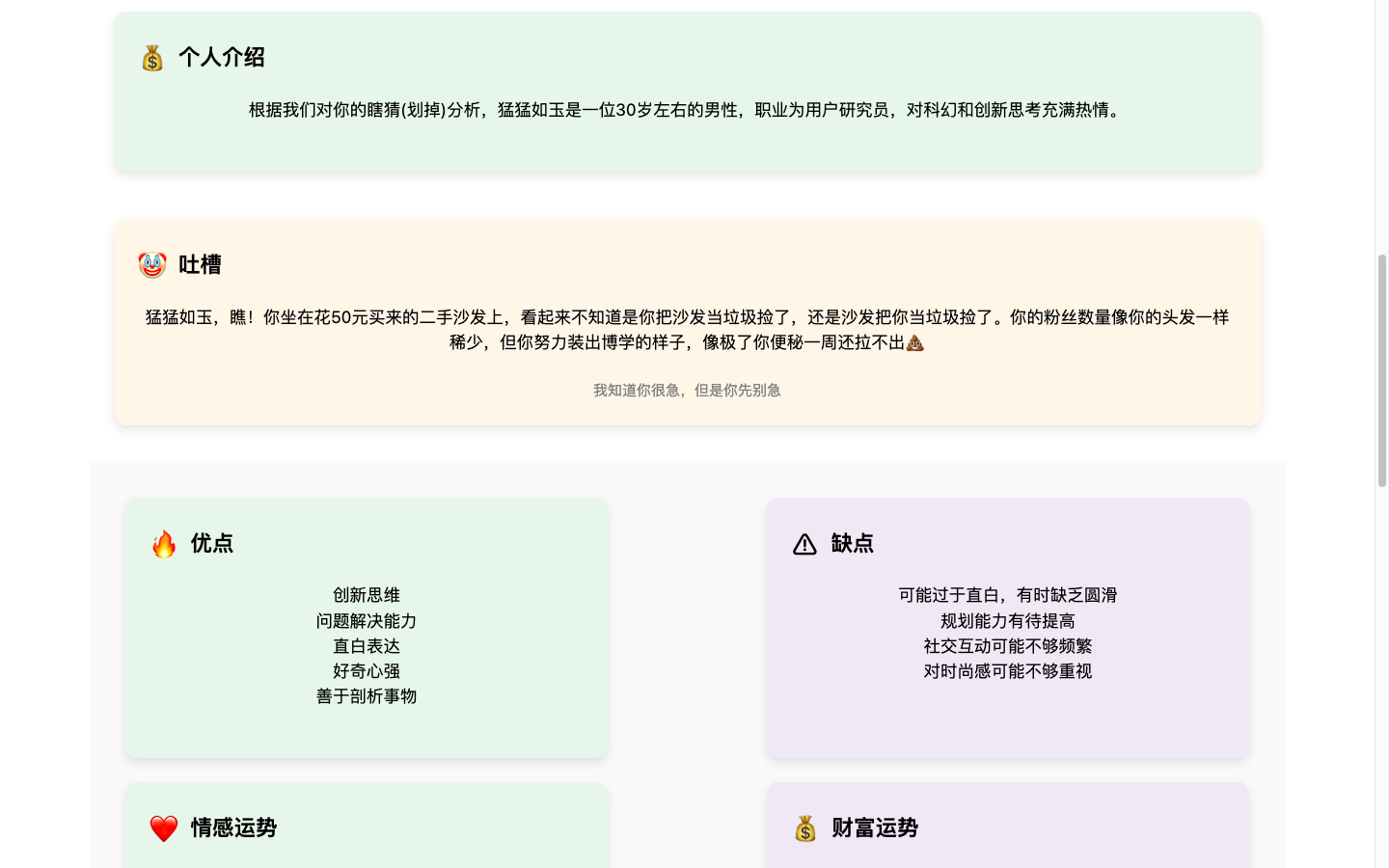Click the 财富运势 heading
The height and width of the screenshot is (868, 1389).
(x=872, y=828)
